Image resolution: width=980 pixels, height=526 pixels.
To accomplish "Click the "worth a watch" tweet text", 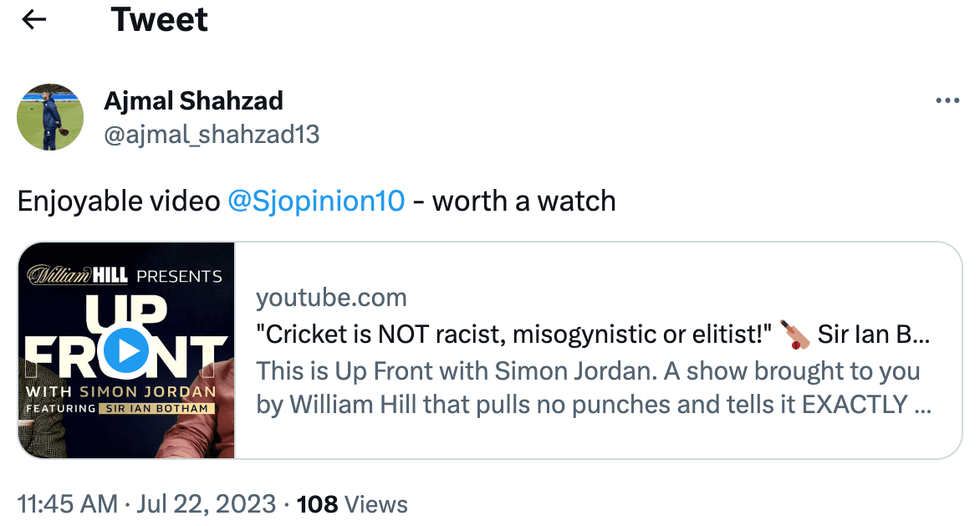I will [x=523, y=201].
